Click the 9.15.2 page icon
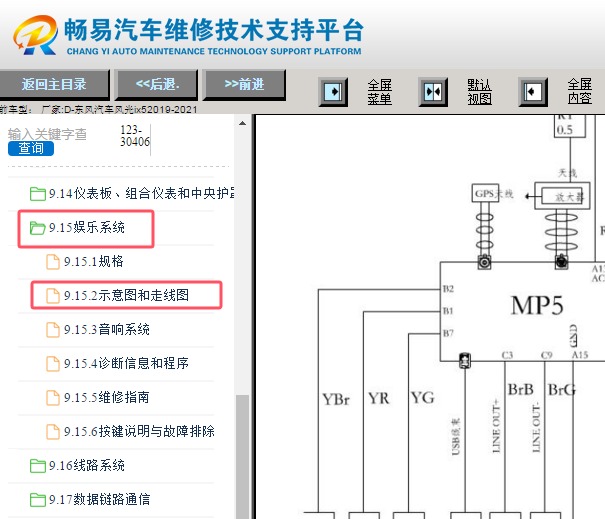Screen dimensions: 605x519 click(x=53, y=296)
